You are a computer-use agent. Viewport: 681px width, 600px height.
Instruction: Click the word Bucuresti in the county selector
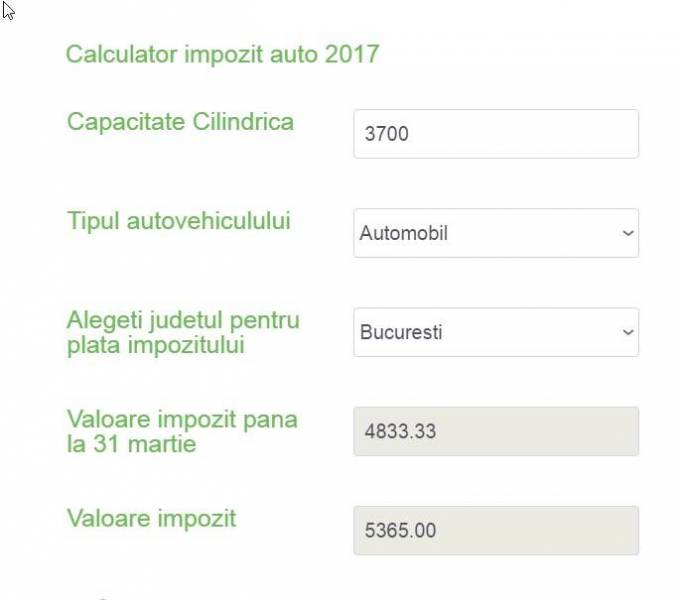(401, 333)
